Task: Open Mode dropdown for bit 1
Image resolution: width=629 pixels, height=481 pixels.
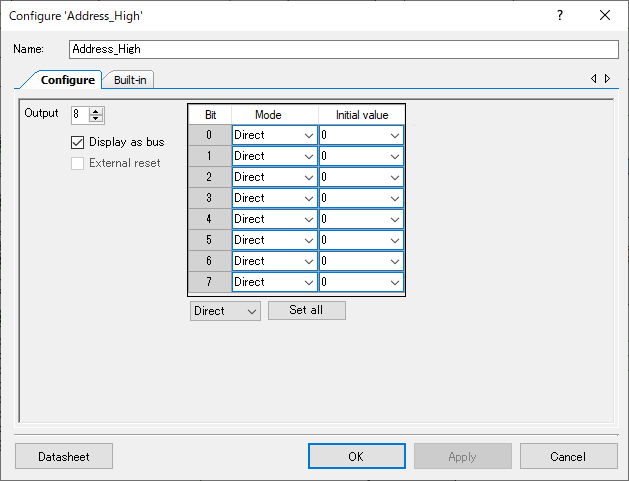Action: tap(275, 156)
